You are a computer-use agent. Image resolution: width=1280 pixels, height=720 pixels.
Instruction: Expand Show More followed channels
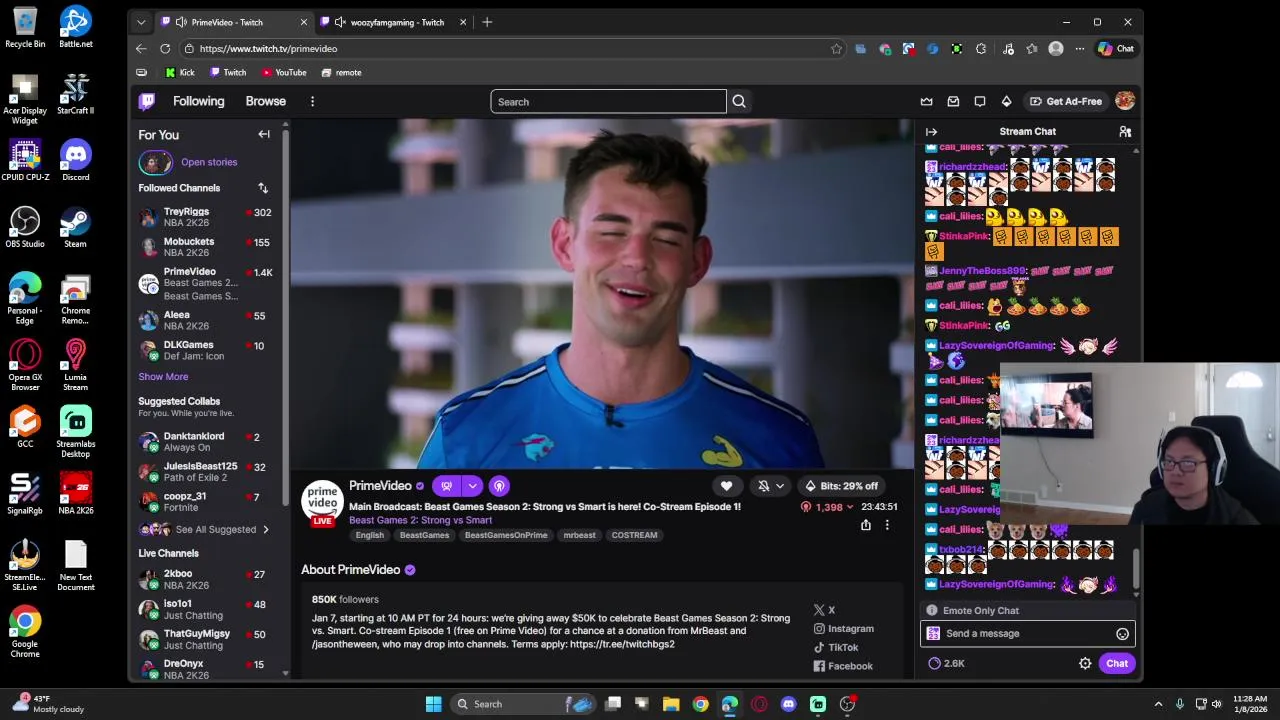[x=163, y=377]
